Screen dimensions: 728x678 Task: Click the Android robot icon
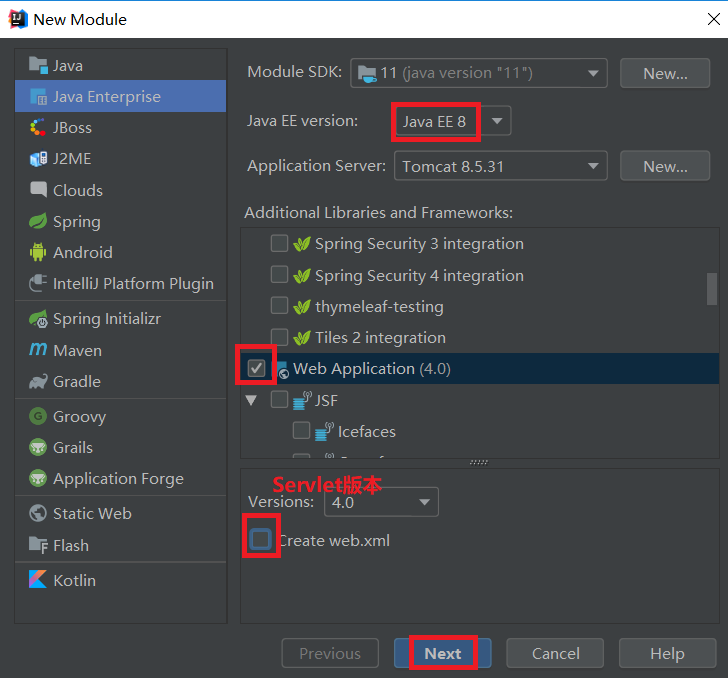click(x=38, y=252)
